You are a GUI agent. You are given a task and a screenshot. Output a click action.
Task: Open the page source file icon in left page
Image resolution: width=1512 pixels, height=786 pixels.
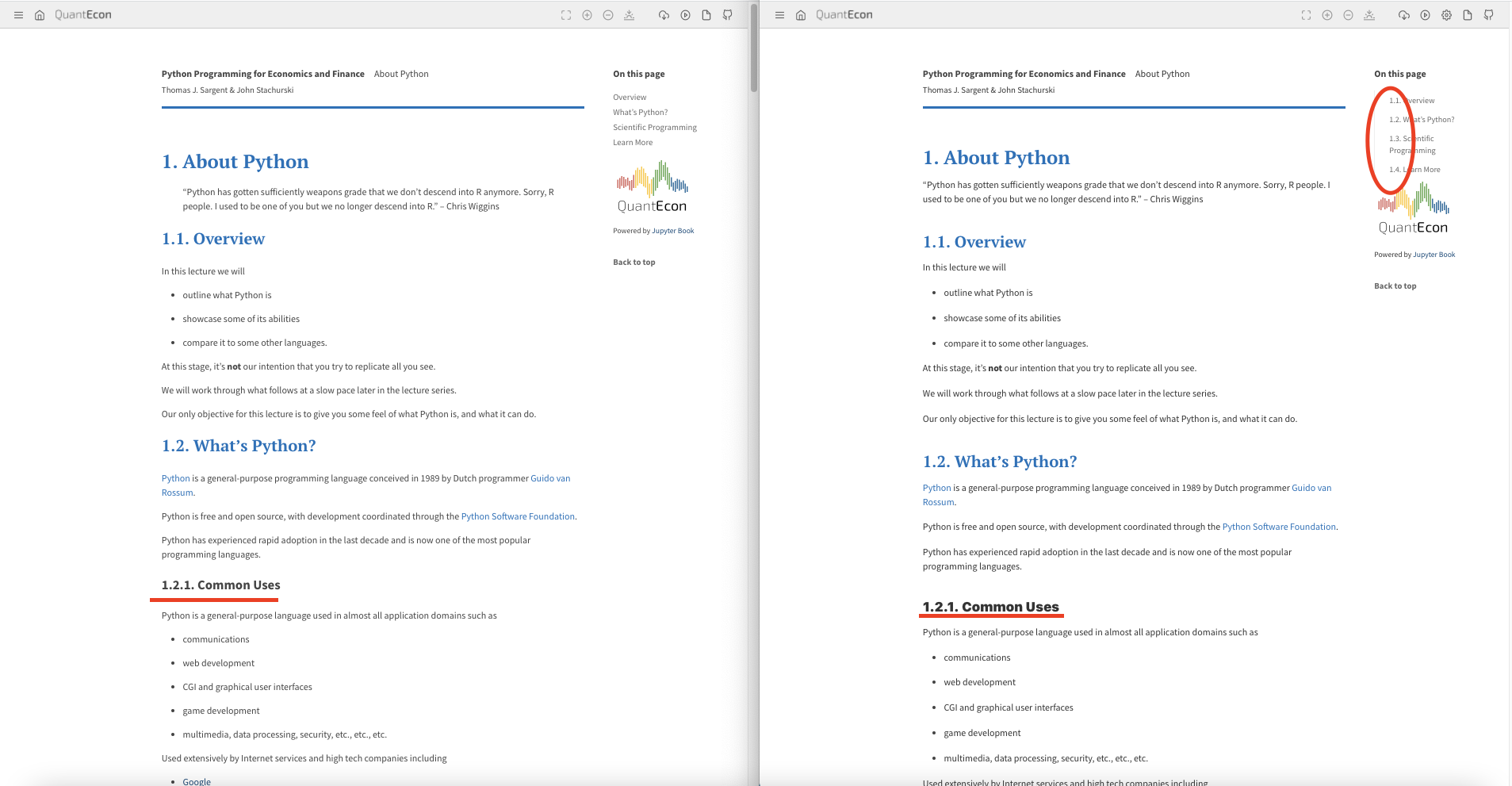[706, 15]
